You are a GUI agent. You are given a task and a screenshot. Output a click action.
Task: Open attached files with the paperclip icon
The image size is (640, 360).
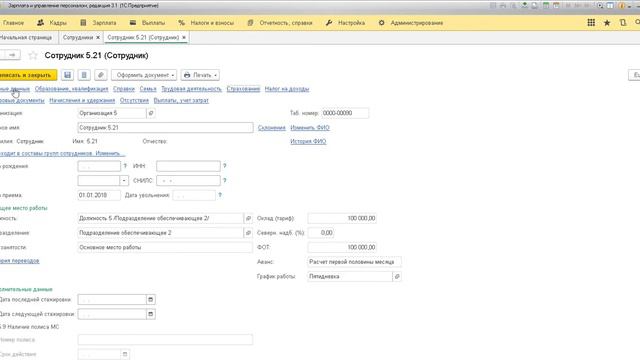[x=100, y=75]
